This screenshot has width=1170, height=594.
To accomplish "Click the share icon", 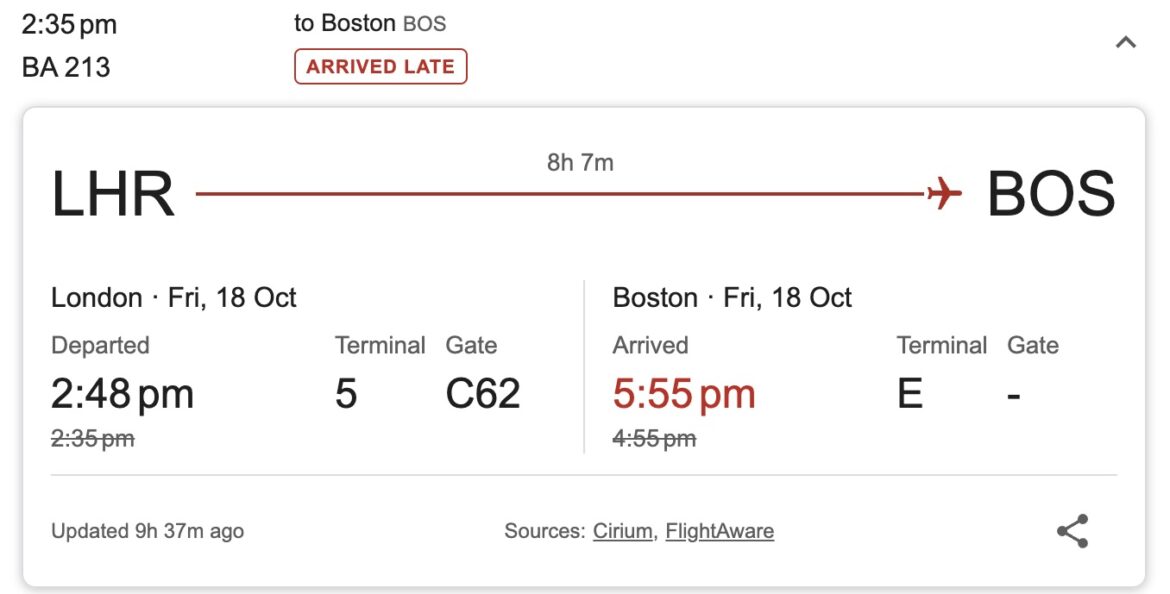I will click(1072, 531).
